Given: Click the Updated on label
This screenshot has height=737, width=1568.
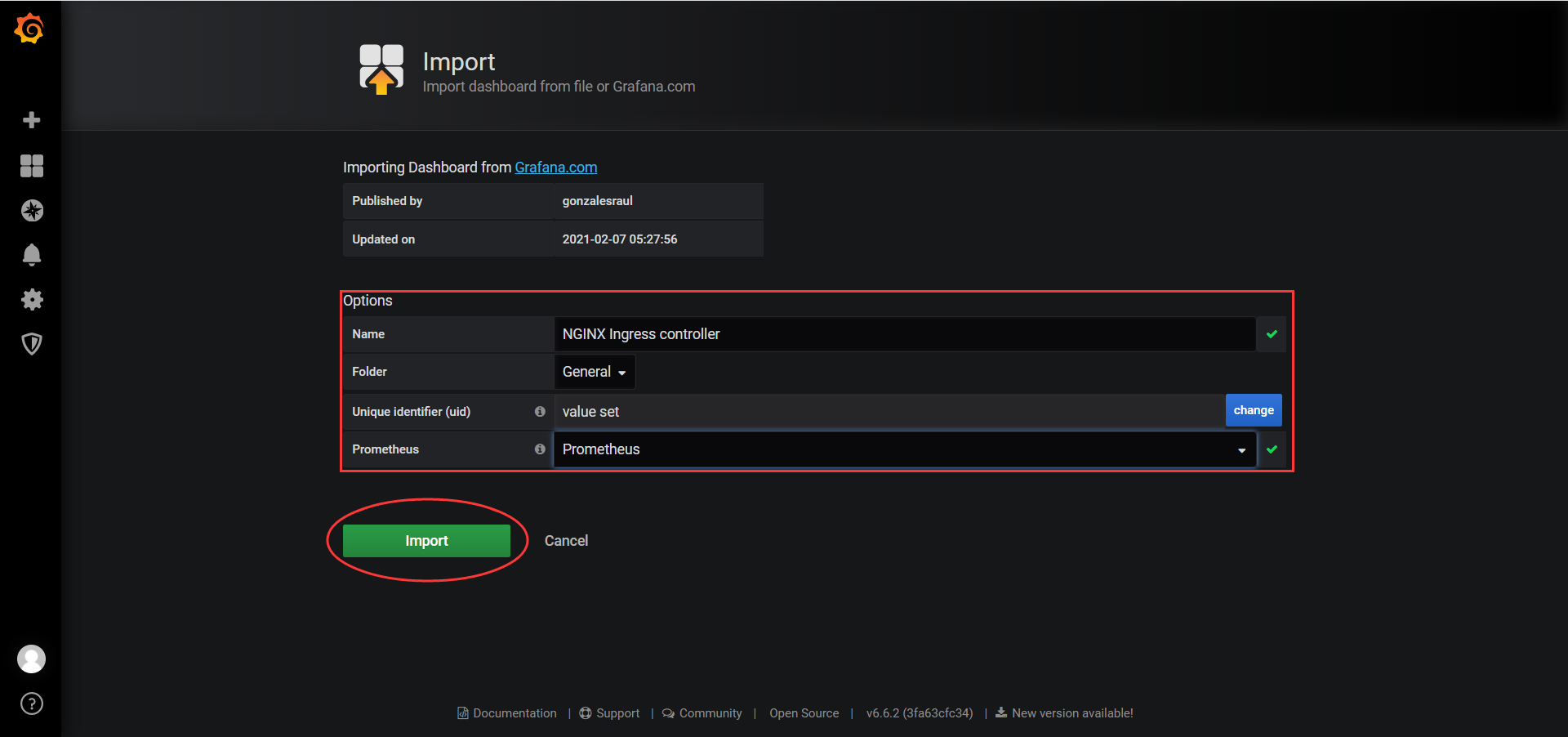Looking at the screenshot, I should pos(383,239).
